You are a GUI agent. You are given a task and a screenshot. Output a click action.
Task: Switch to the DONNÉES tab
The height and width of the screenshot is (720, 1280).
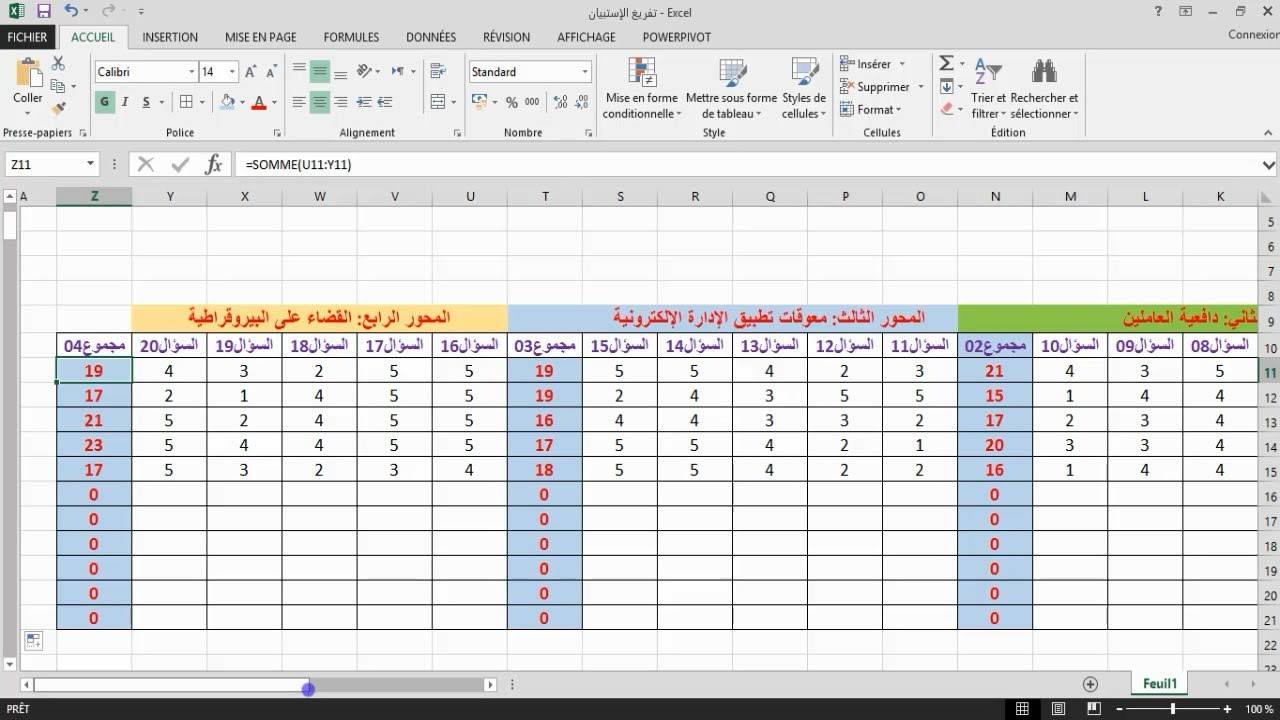coord(431,37)
